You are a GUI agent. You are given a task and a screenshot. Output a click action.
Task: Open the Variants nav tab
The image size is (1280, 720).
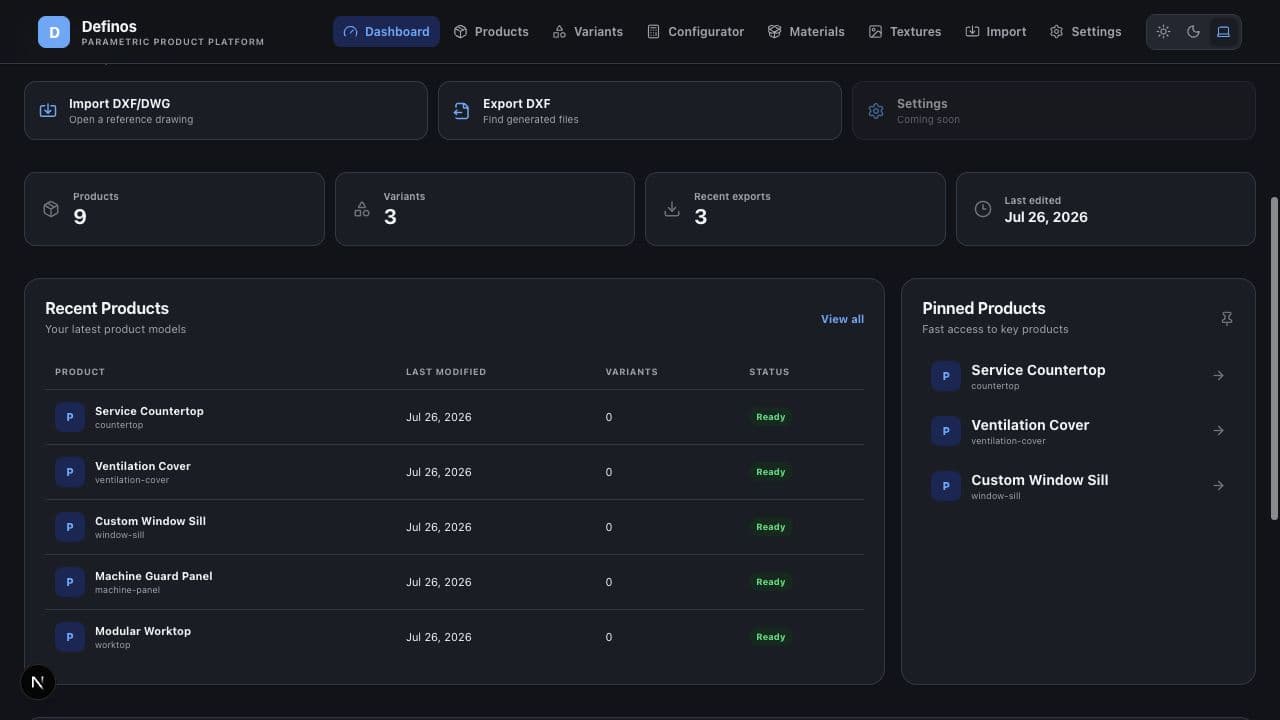click(x=588, y=32)
